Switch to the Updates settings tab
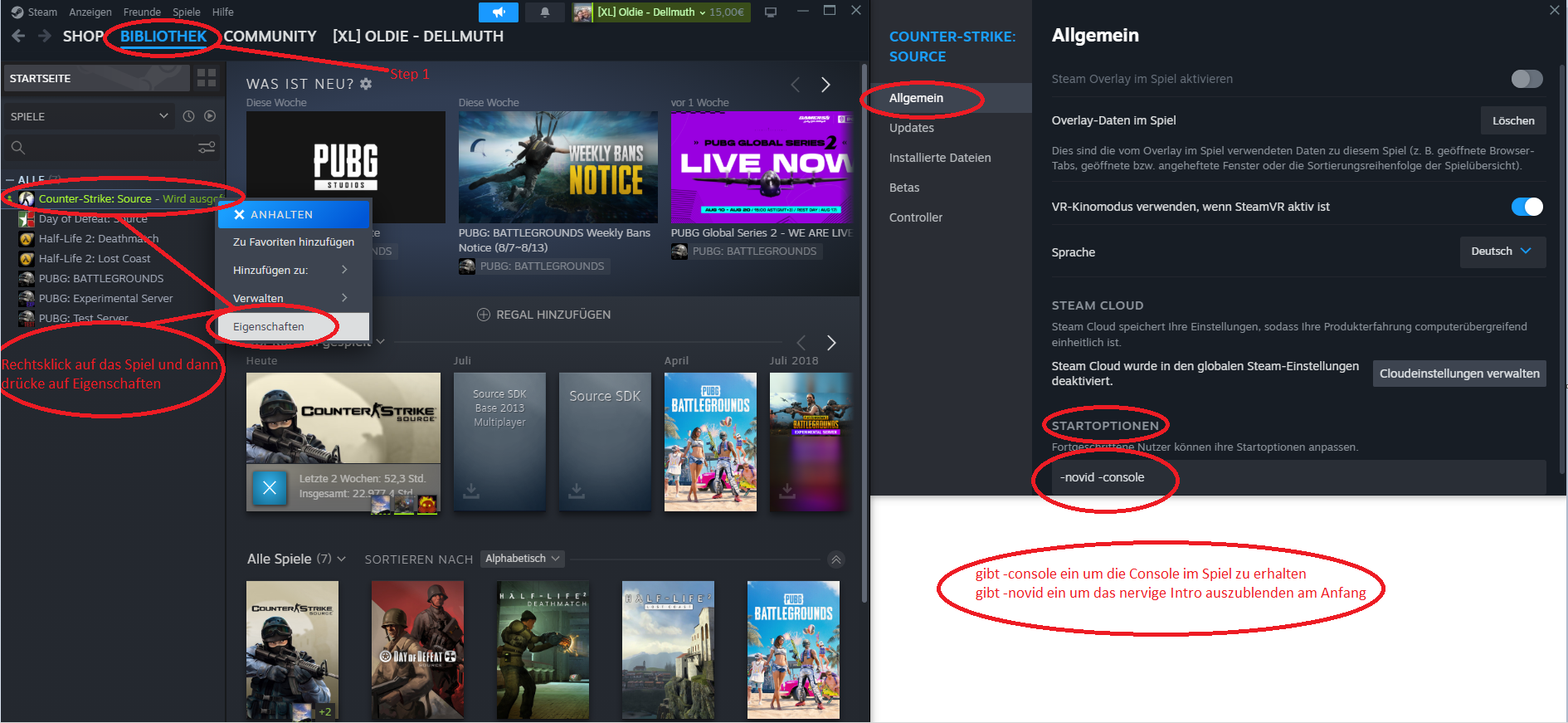The height and width of the screenshot is (723, 1568). pos(912,128)
